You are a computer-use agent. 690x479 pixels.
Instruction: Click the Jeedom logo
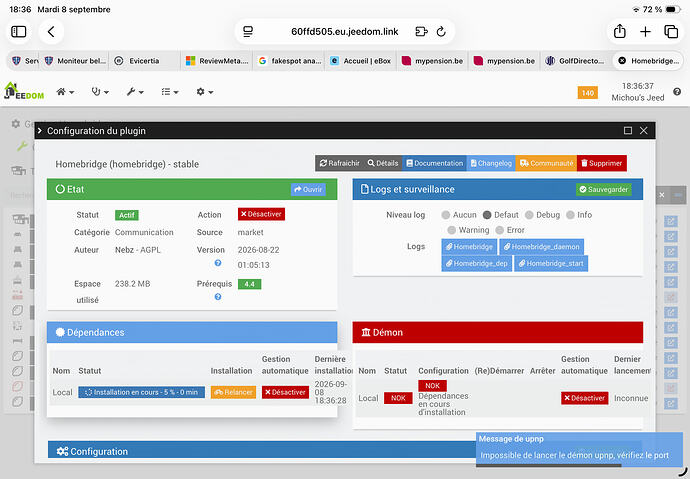(24, 91)
